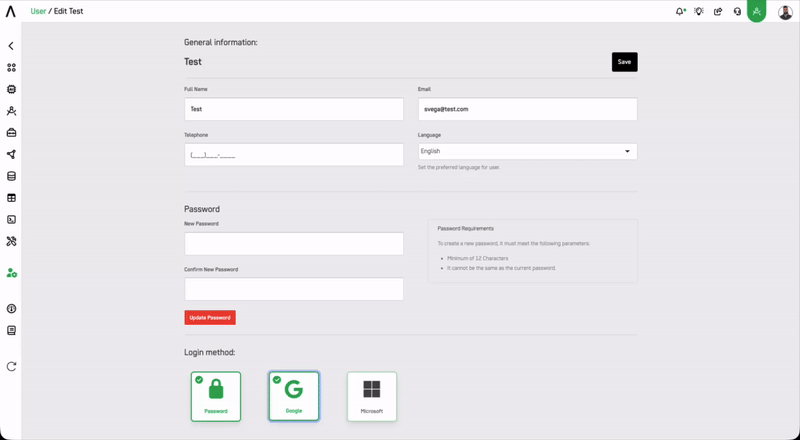Focus the Email field with svega@test.com
The height and width of the screenshot is (440, 800).
tap(528, 109)
